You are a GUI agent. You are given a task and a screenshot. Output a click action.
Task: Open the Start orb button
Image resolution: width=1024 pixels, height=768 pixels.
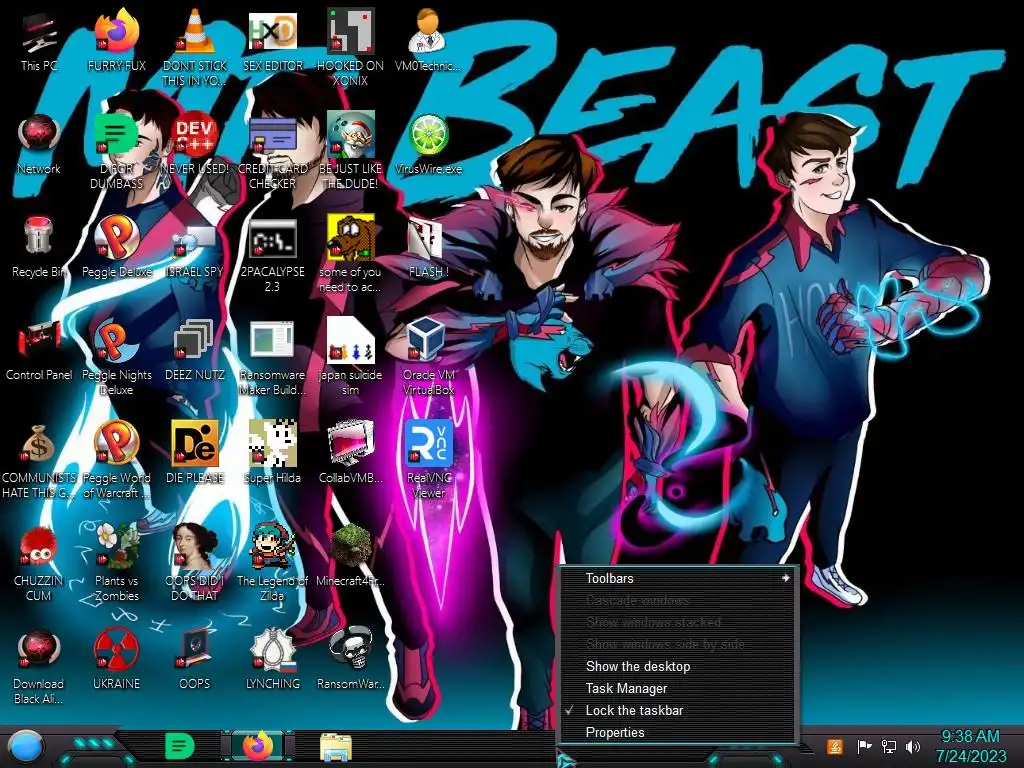click(25, 746)
